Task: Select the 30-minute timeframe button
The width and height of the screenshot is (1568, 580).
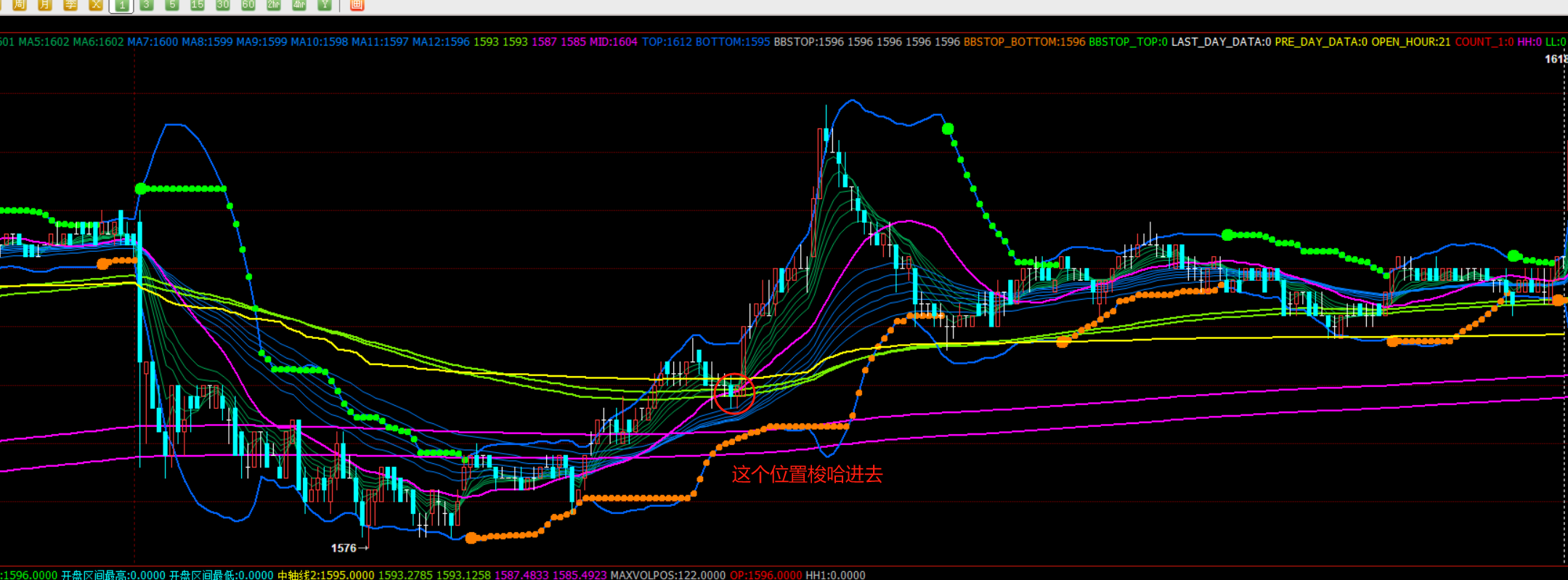Action: [x=223, y=4]
